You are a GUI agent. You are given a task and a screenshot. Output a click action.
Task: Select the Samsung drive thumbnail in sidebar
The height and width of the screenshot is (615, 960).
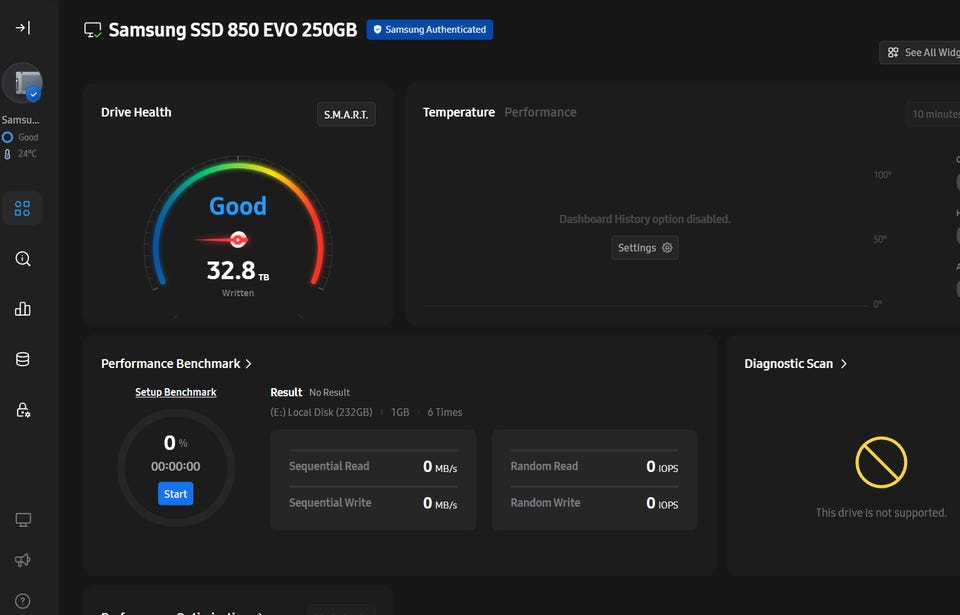click(x=22, y=84)
